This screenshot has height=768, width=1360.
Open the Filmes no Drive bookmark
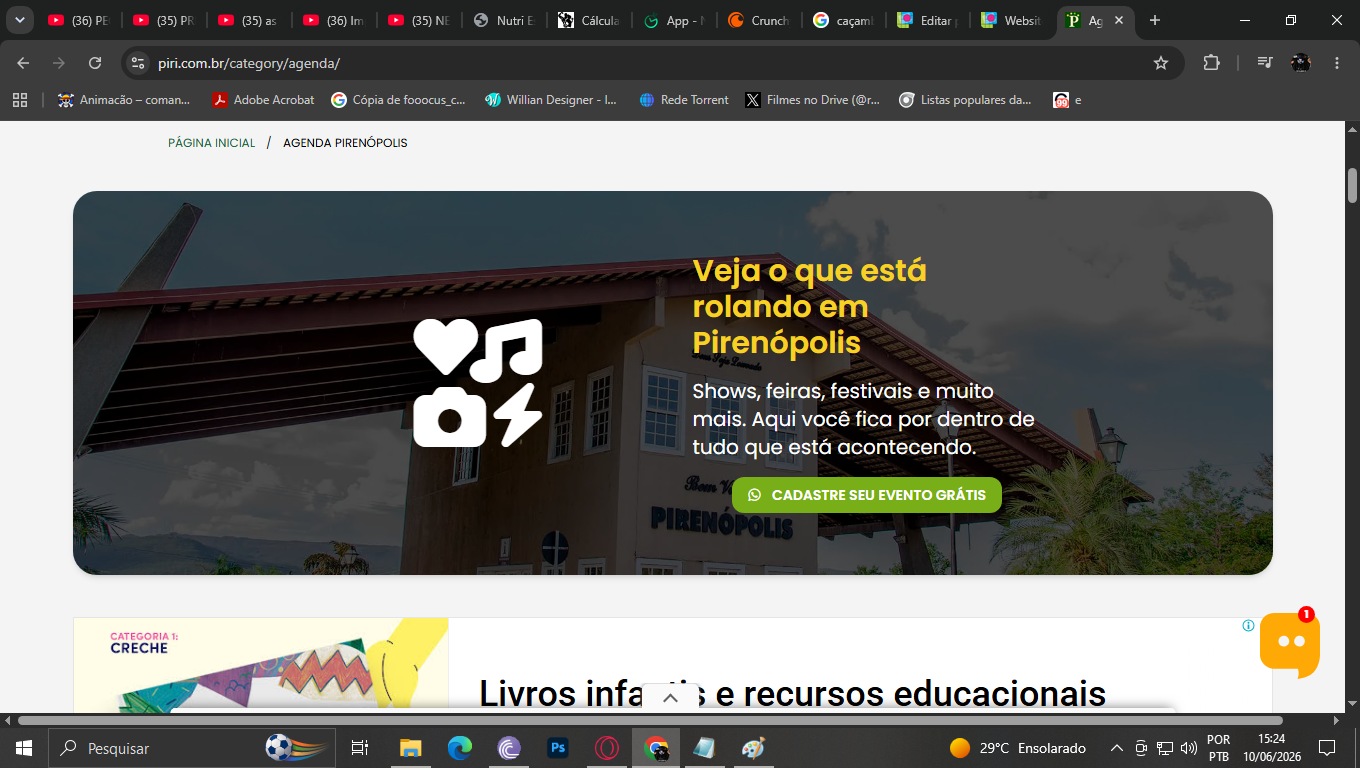click(813, 100)
